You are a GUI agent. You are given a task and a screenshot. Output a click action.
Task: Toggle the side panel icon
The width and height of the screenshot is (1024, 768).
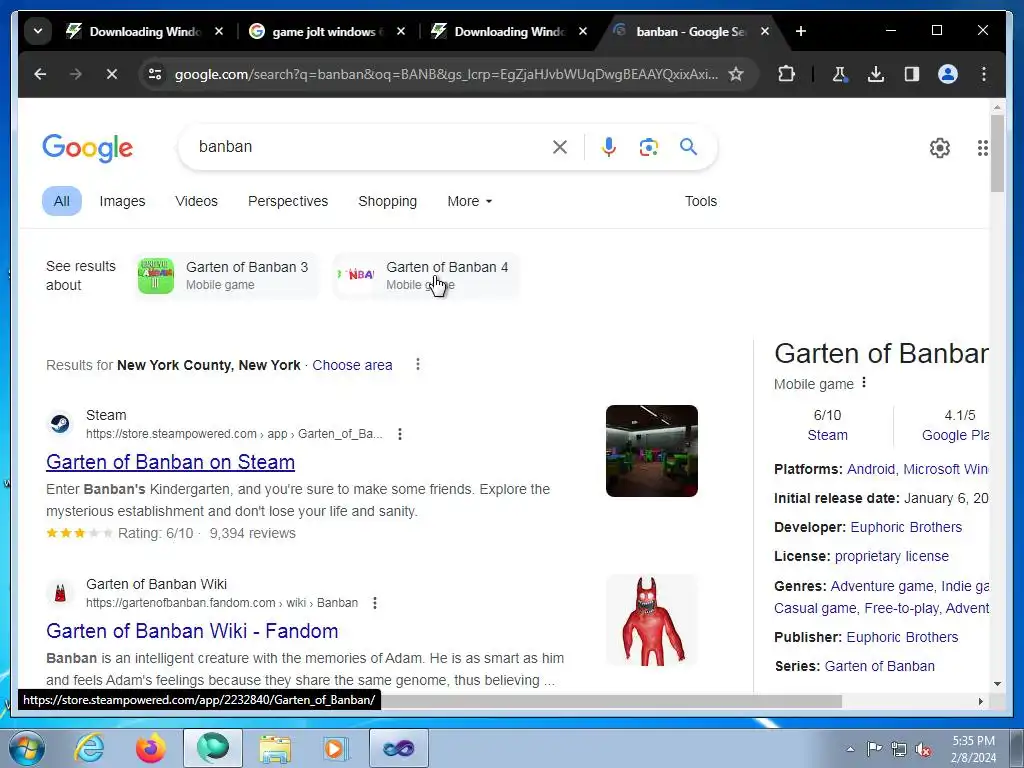(x=912, y=74)
